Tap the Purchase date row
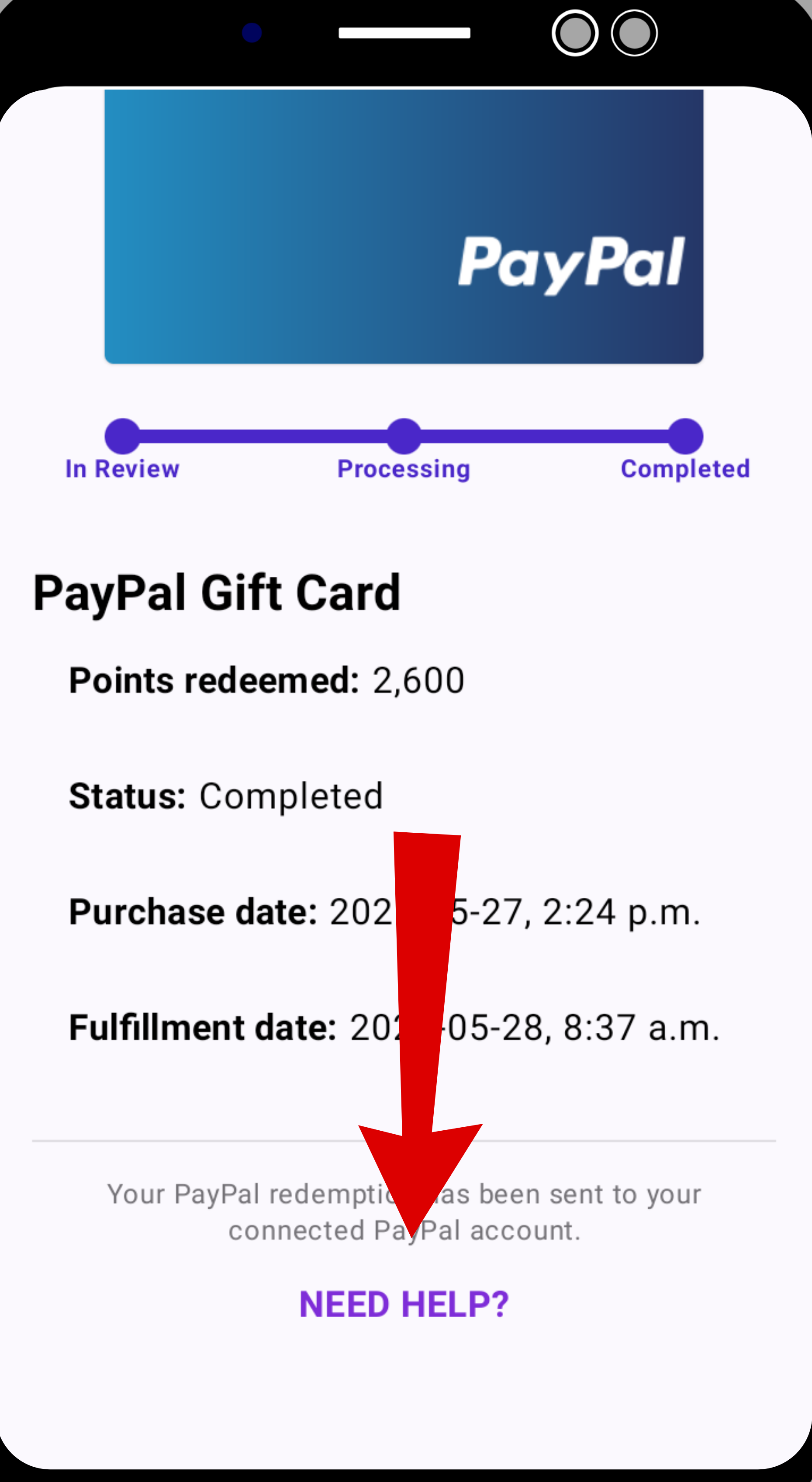This screenshot has width=812, height=1482. (385, 912)
